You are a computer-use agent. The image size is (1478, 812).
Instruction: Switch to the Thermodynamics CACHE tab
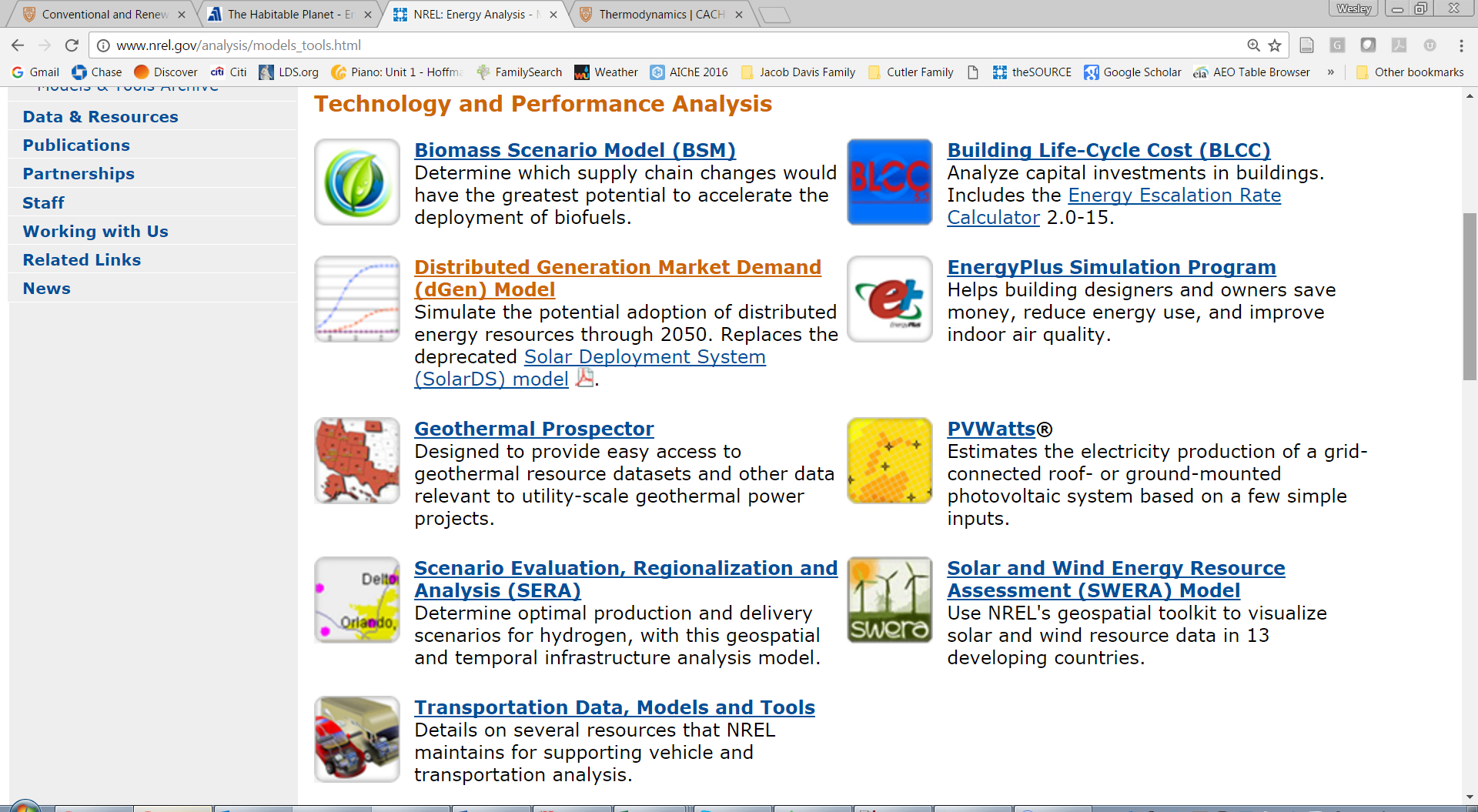click(661, 15)
